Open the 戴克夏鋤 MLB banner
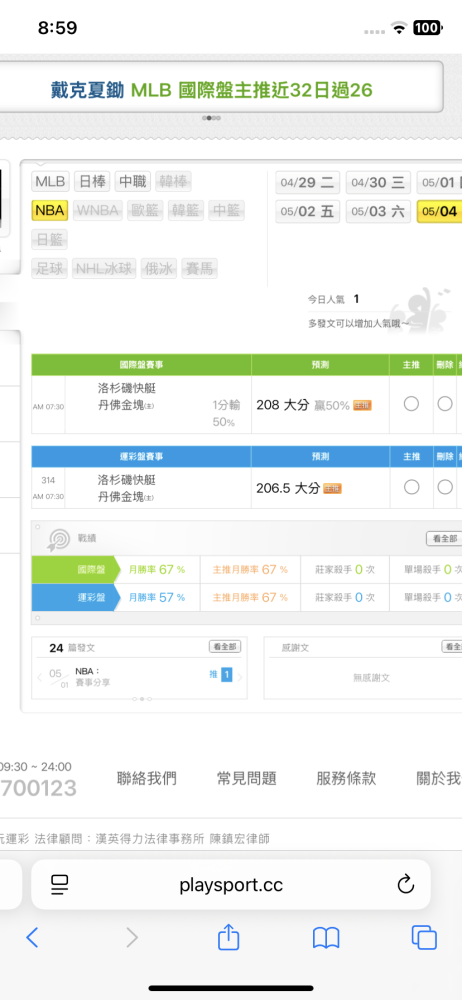 pyautogui.click(x=211, y=90)
